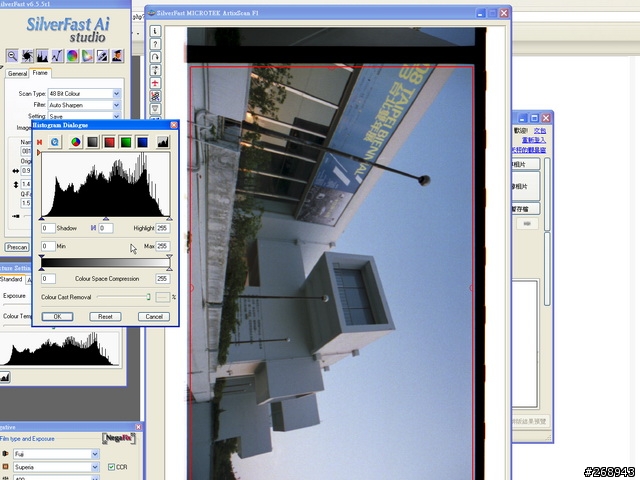Image resolution: width=640 pixels, height=480 pixels.
Task: Select the pipette tool icon
Action: point(102,56)
